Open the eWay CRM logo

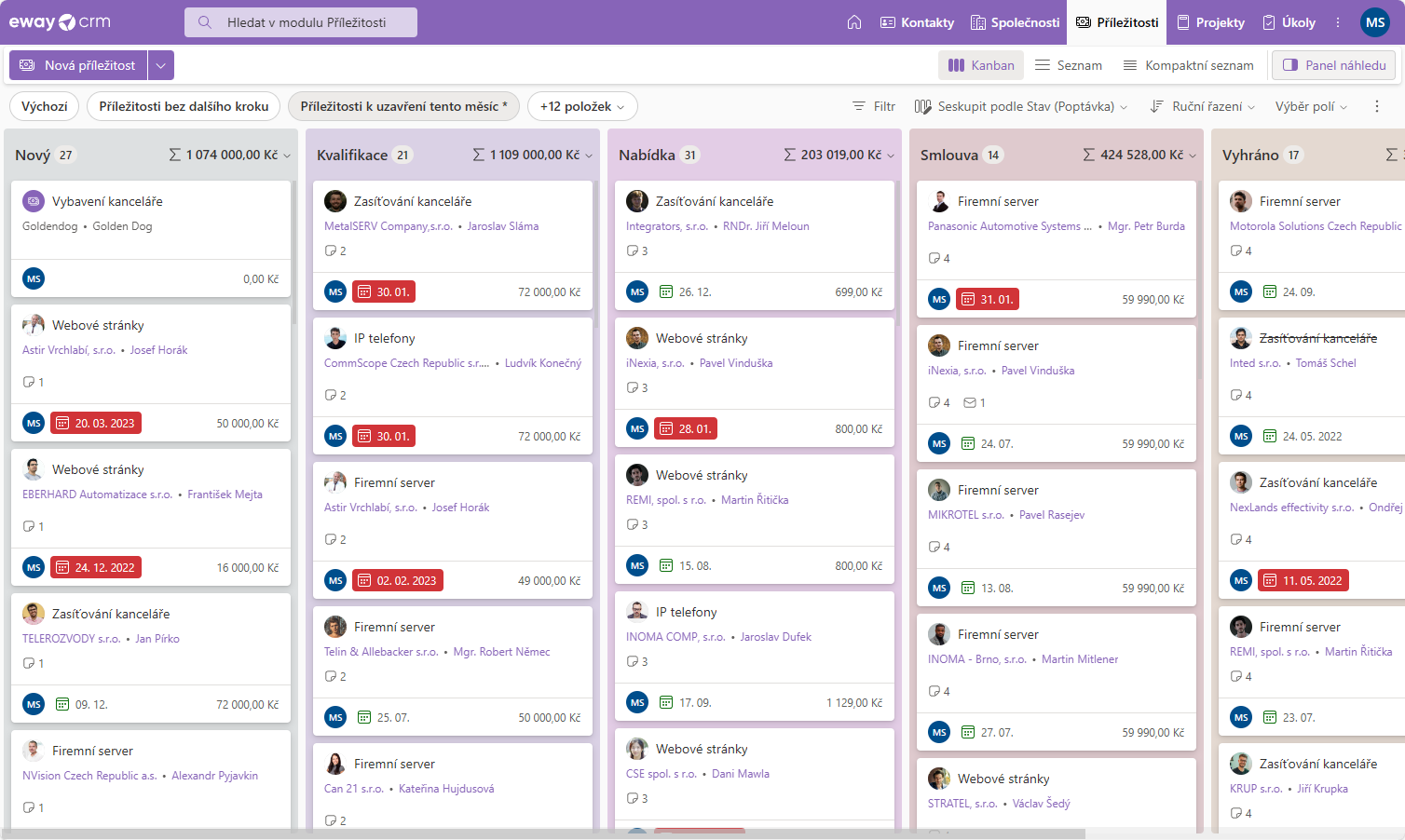point(60,22)
